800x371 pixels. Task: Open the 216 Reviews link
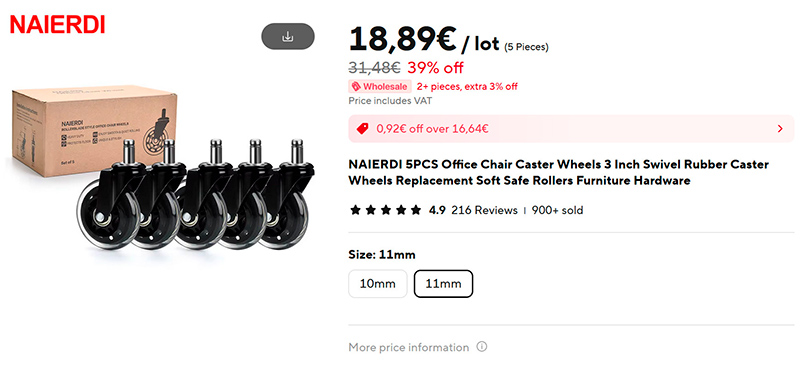pos(484,210)
